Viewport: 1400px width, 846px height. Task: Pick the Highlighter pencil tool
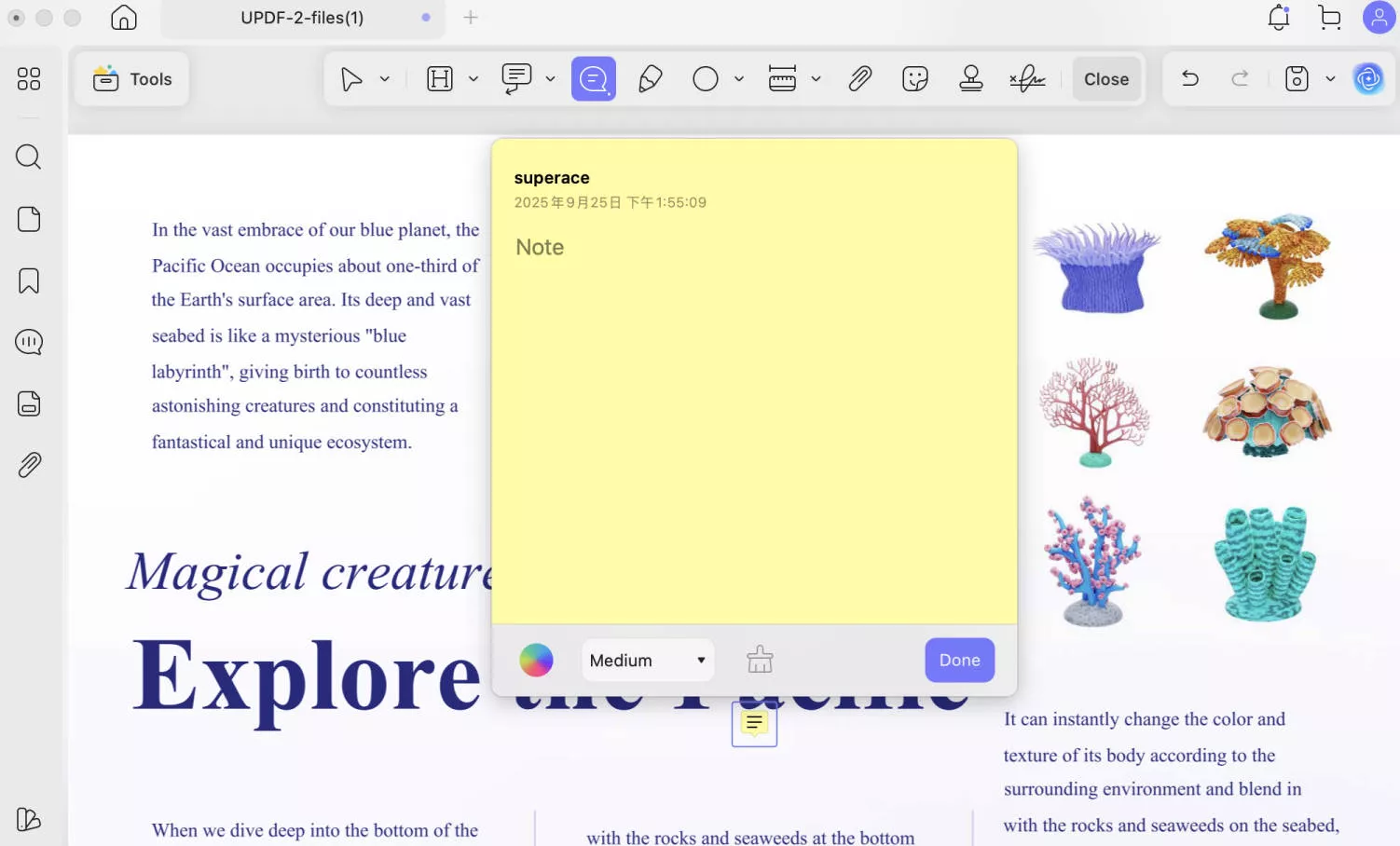[650, 78]
